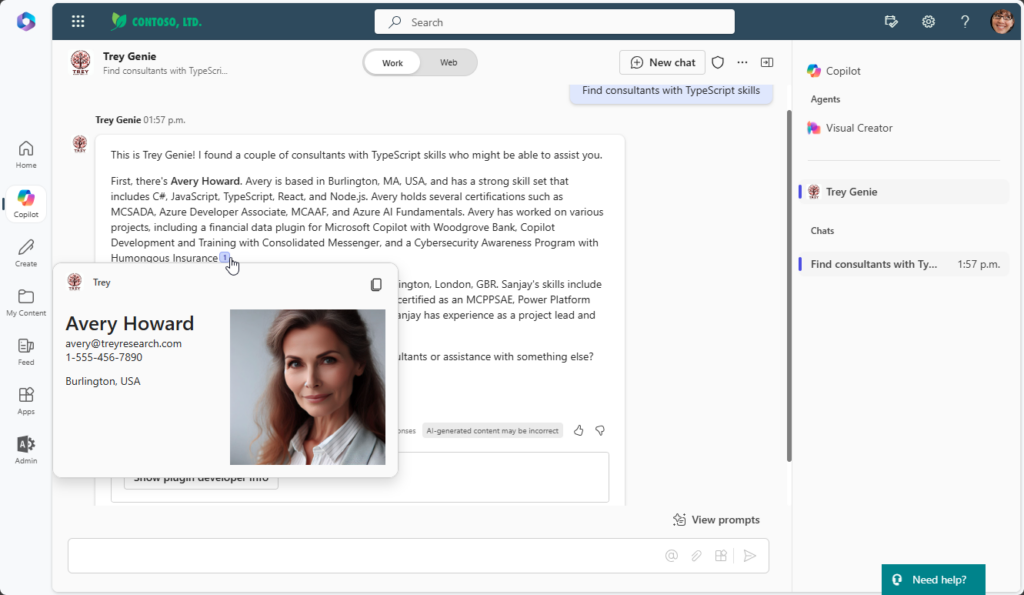Open the Copilot settings gear dropdown

point(928,21)
